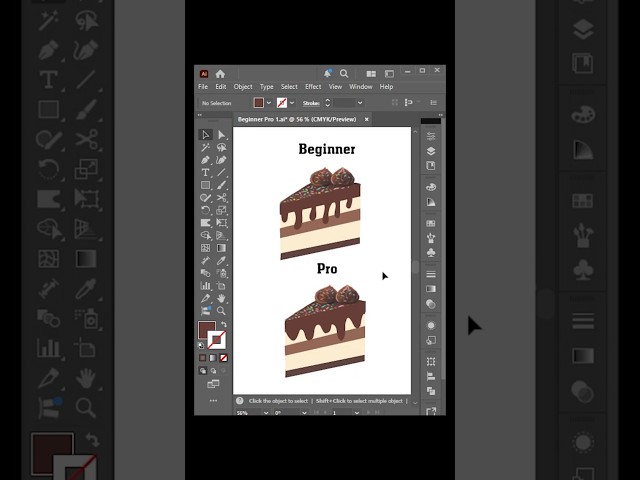Choose the Free Transform tool
This screenshot has width=640, height=480.
click(221, 223)
